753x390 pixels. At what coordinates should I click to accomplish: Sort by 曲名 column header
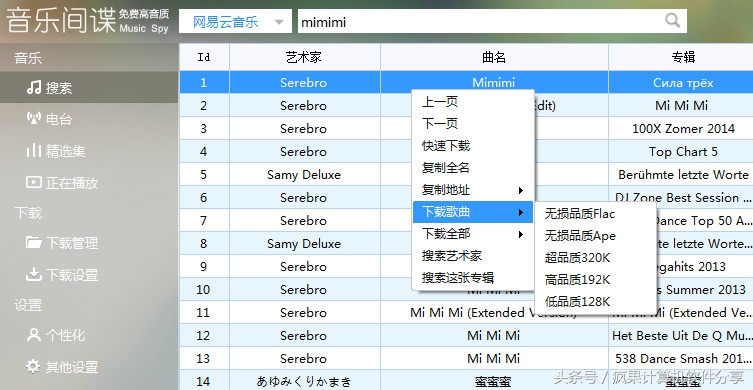point(494,57)
